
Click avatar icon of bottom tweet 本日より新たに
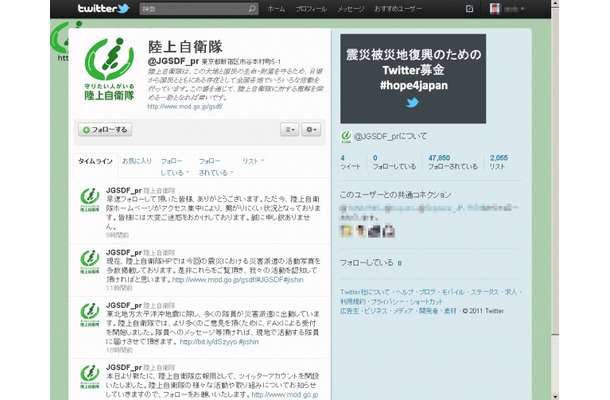(x=90, y=377)
